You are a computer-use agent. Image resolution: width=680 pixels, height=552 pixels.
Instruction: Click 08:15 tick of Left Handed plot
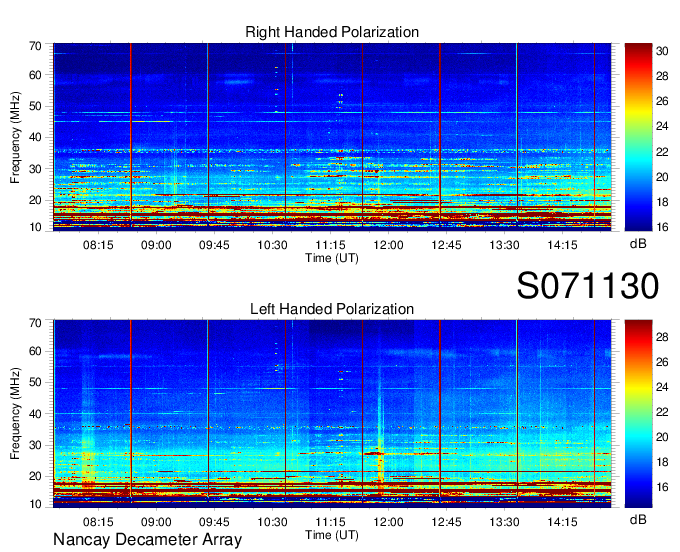(98, 522)
